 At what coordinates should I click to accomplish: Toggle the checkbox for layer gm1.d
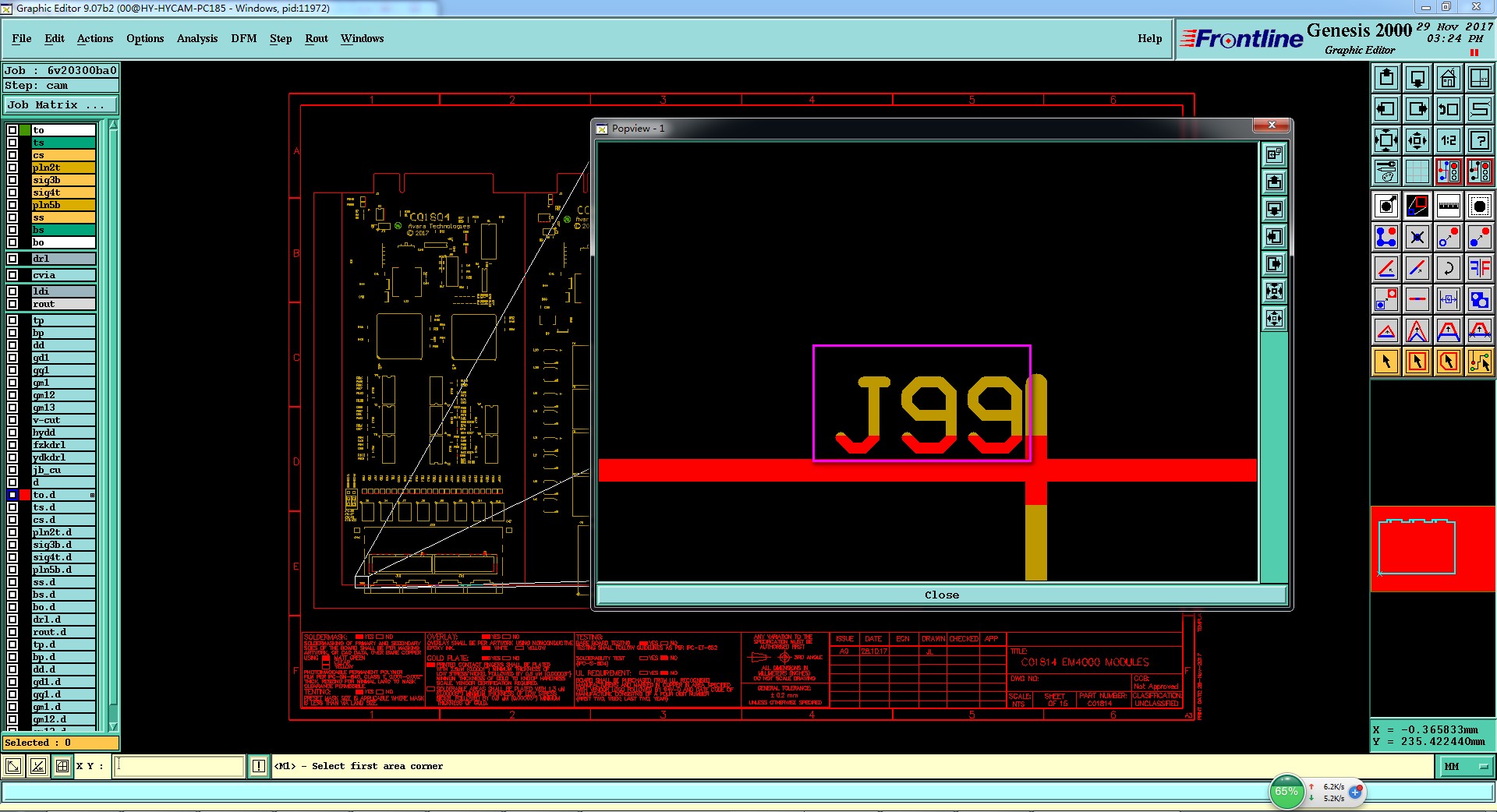(12, 707)
